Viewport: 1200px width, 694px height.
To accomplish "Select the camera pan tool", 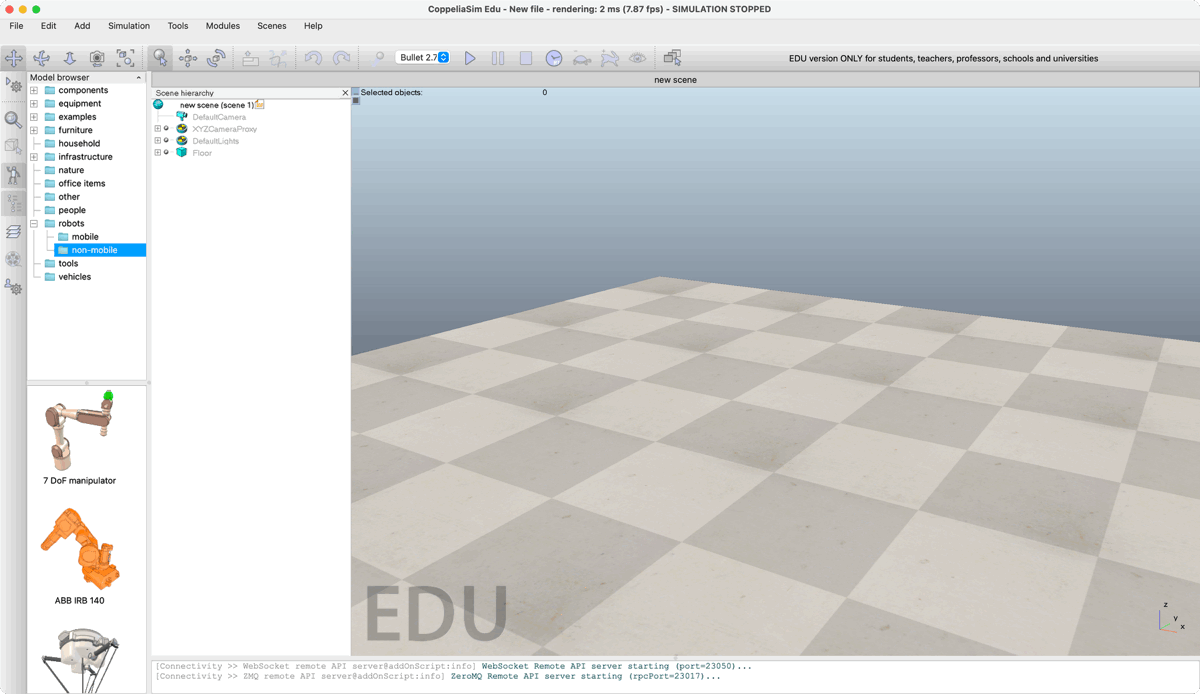I will pos(14,58).
